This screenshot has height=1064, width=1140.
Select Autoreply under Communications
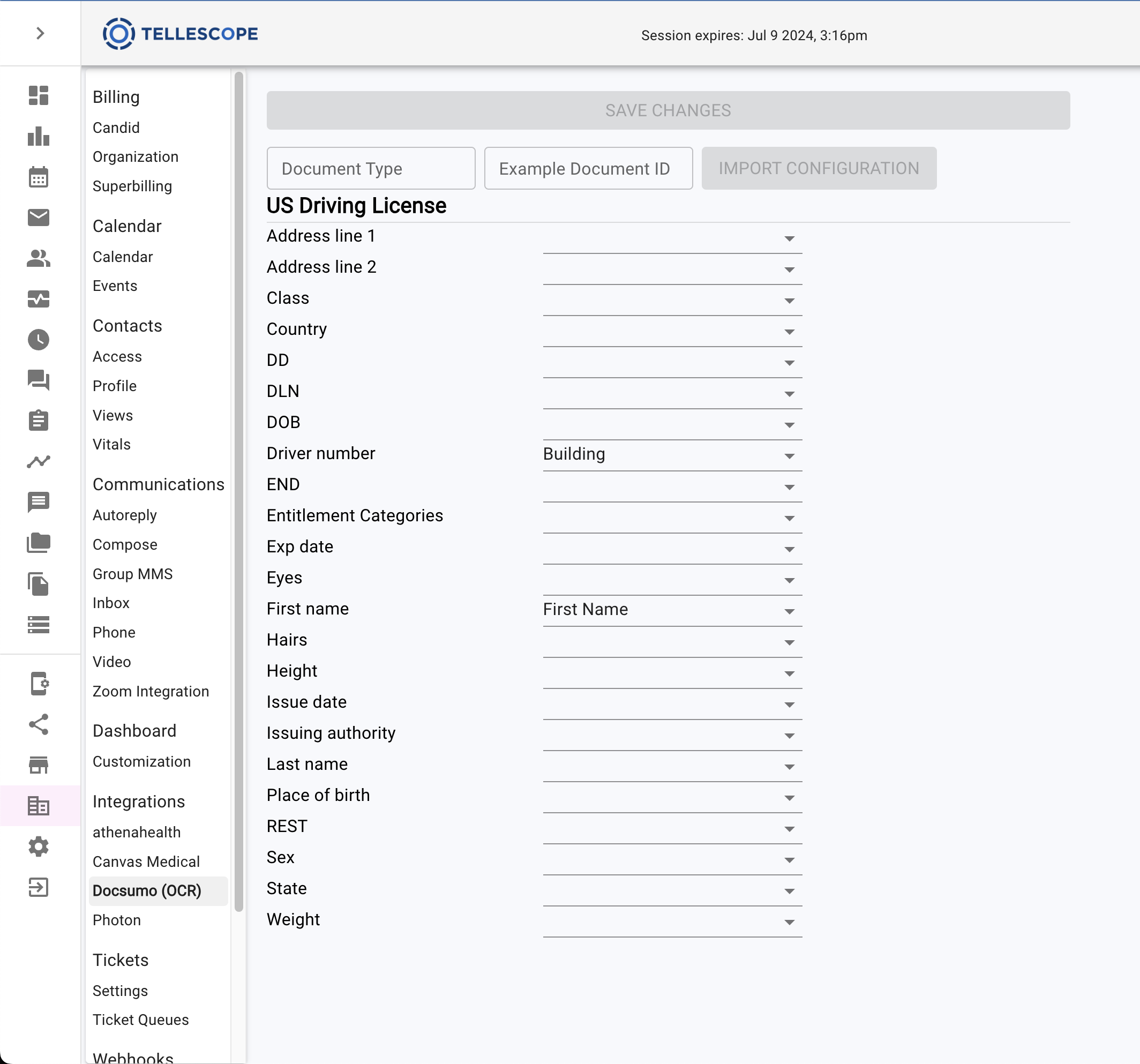pos(125,515)
